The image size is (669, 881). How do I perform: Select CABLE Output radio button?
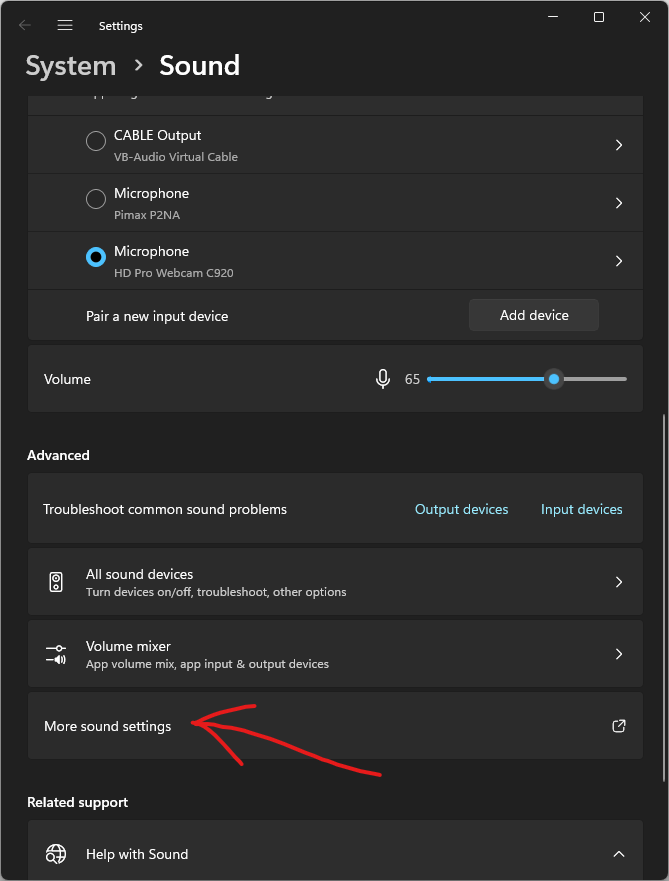point(96,142)
